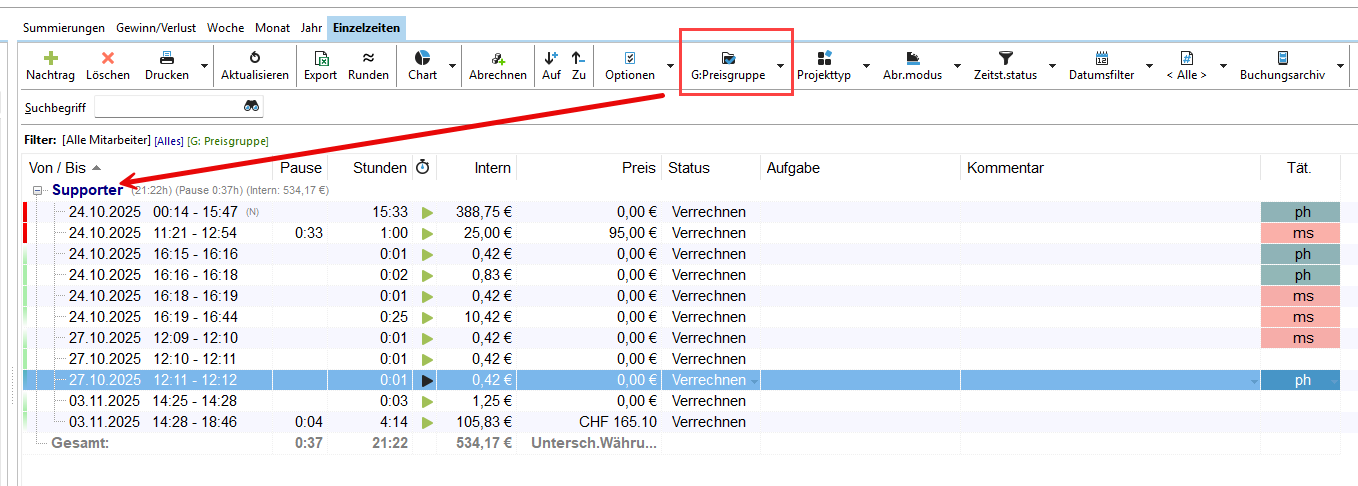Viewport: 1358px width, 486px height.
Task: Click the Runden rounding icon
Action: pos(368,59)
